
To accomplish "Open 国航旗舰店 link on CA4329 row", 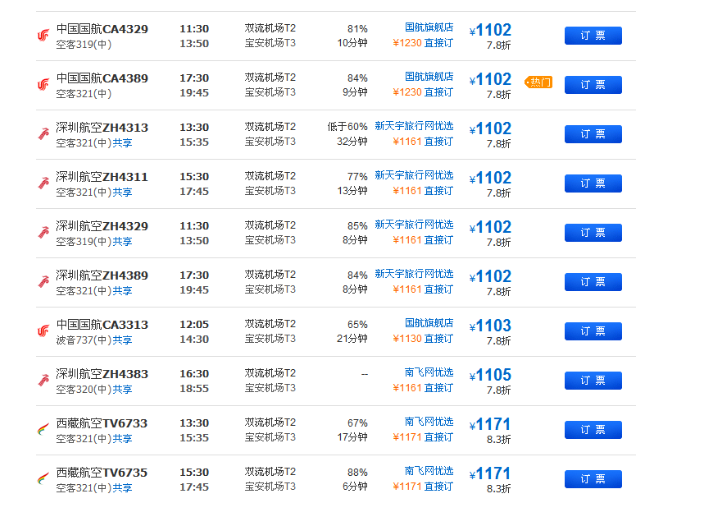I will tap(429, 28).
